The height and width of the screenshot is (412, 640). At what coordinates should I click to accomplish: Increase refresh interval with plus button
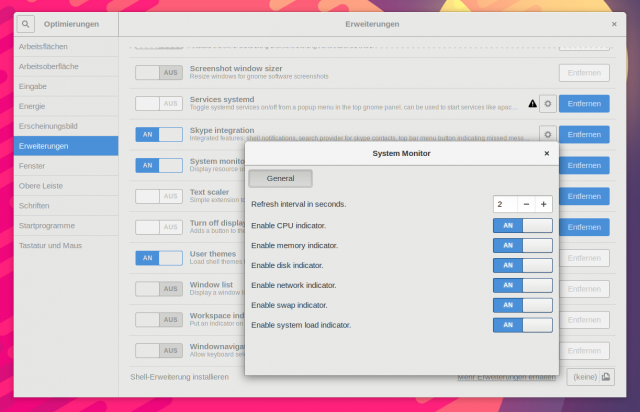coord(543,204)
